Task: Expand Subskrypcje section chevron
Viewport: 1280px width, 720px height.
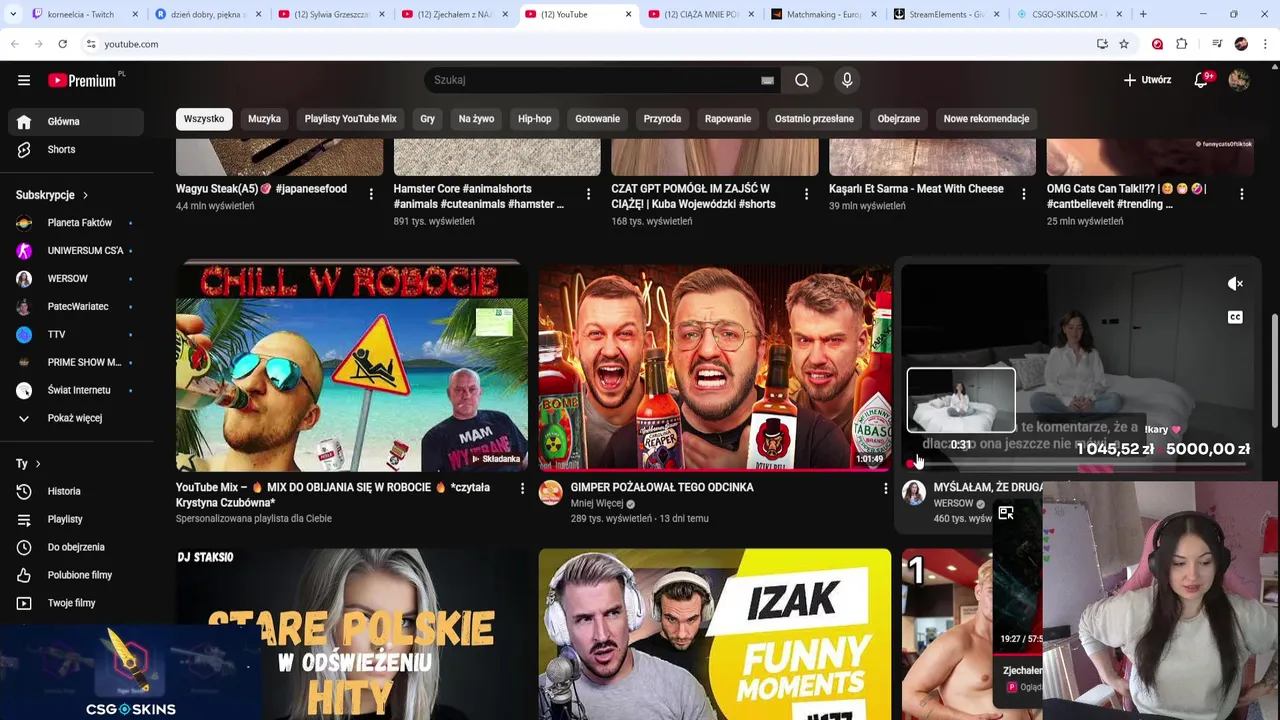Action: click(85, 195)
